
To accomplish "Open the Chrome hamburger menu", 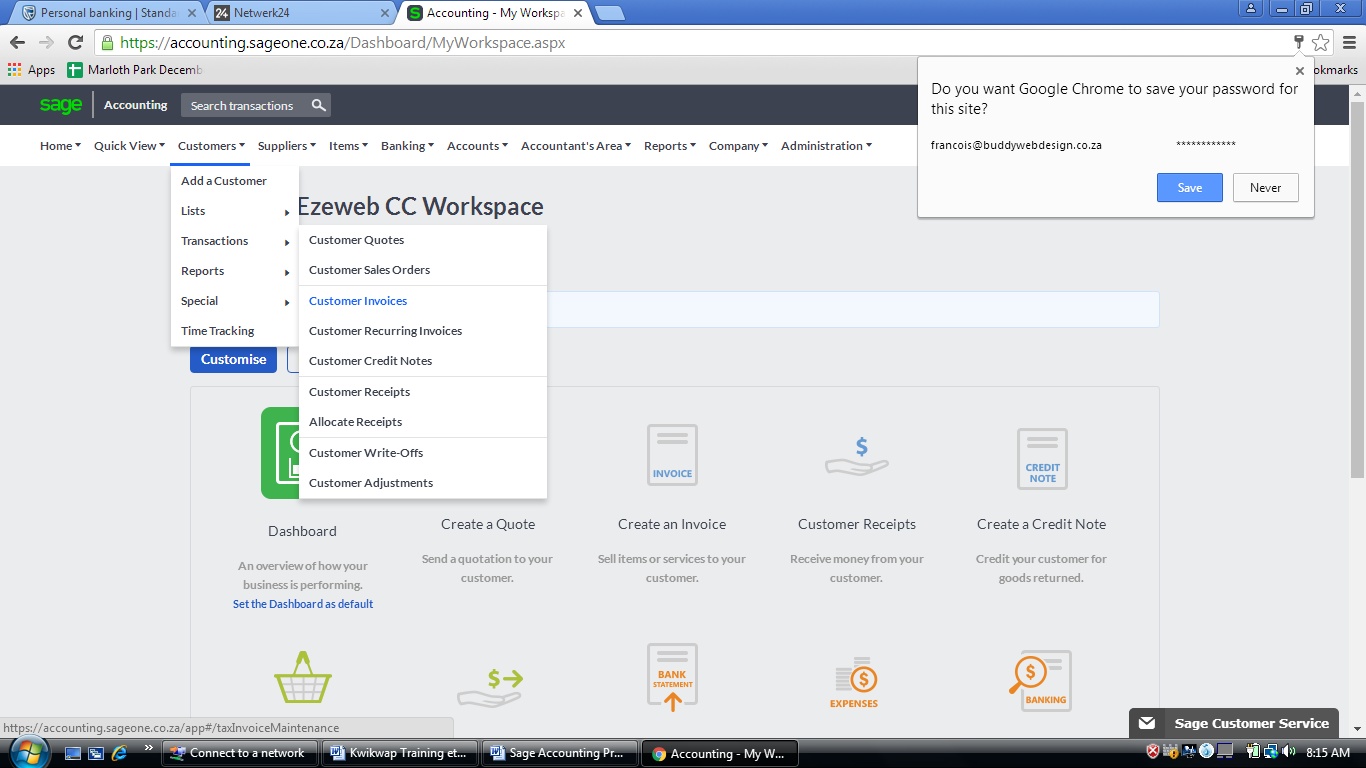I will pyautogui.click(x=1349, y=42).
